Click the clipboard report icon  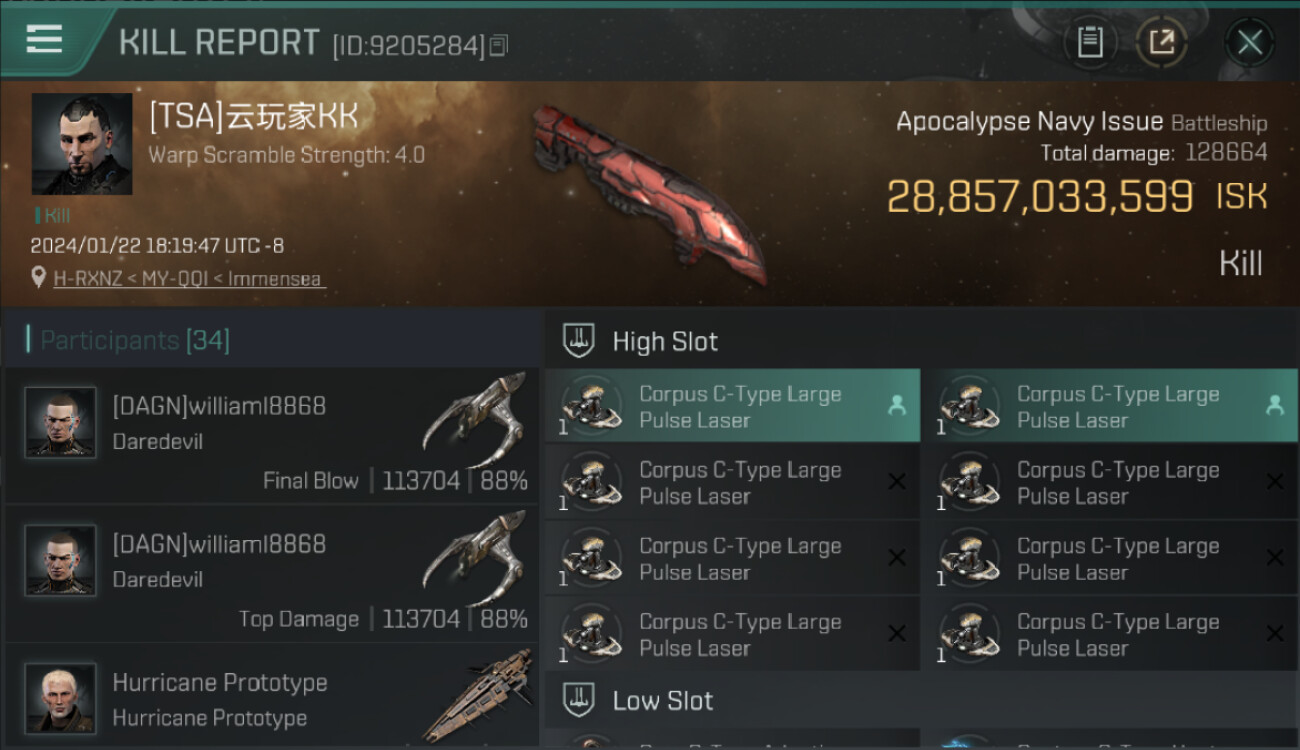1089,42
